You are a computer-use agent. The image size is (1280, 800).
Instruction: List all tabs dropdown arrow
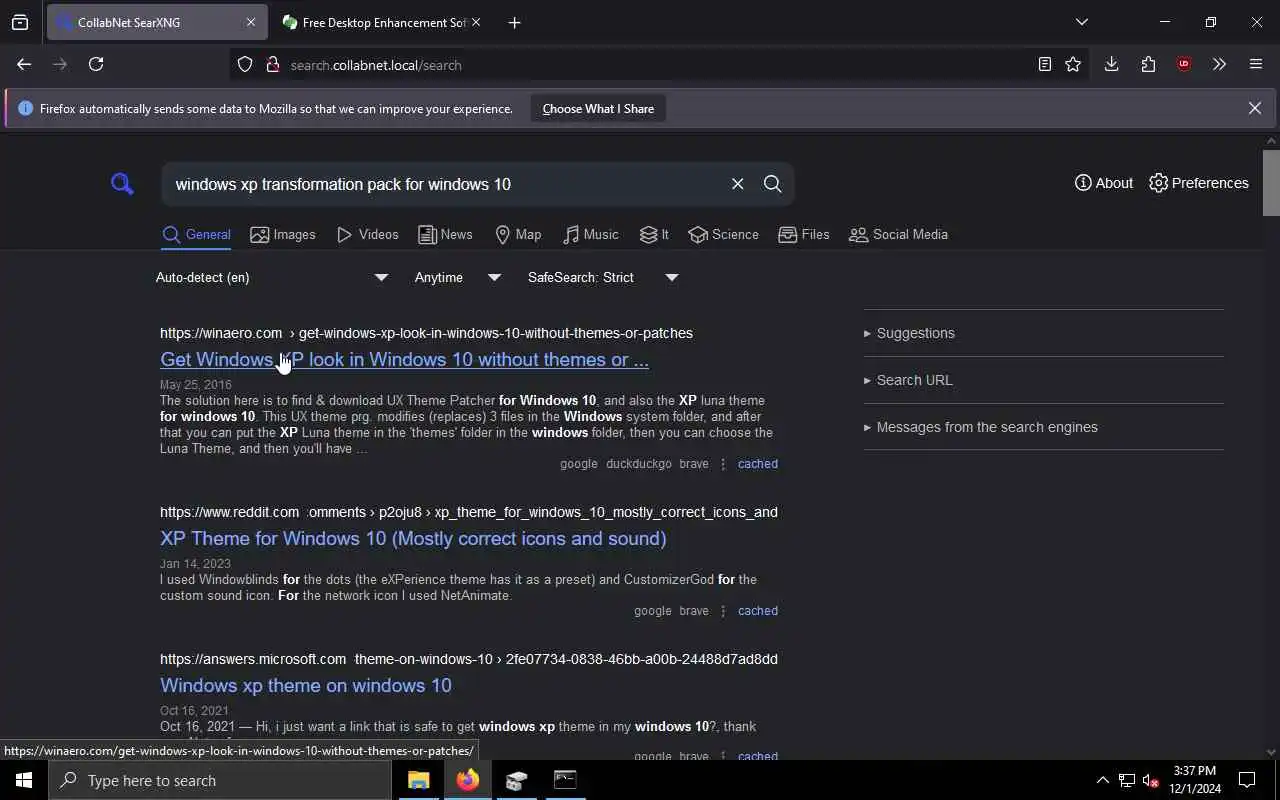pyautogui.click(x=1081, y=22)
